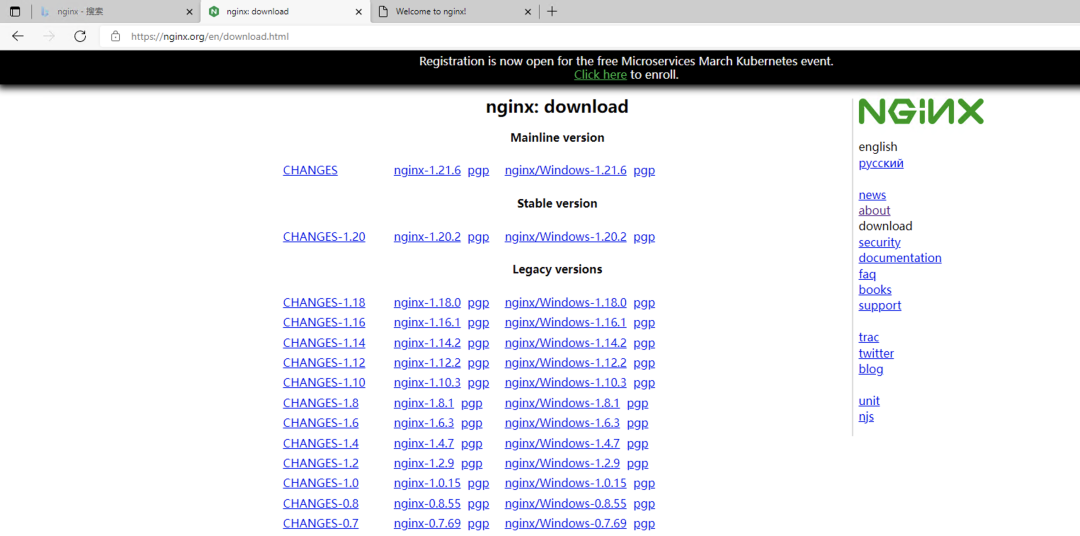Download nginx-1.18.0 legacy source

[x=427, y=302]
